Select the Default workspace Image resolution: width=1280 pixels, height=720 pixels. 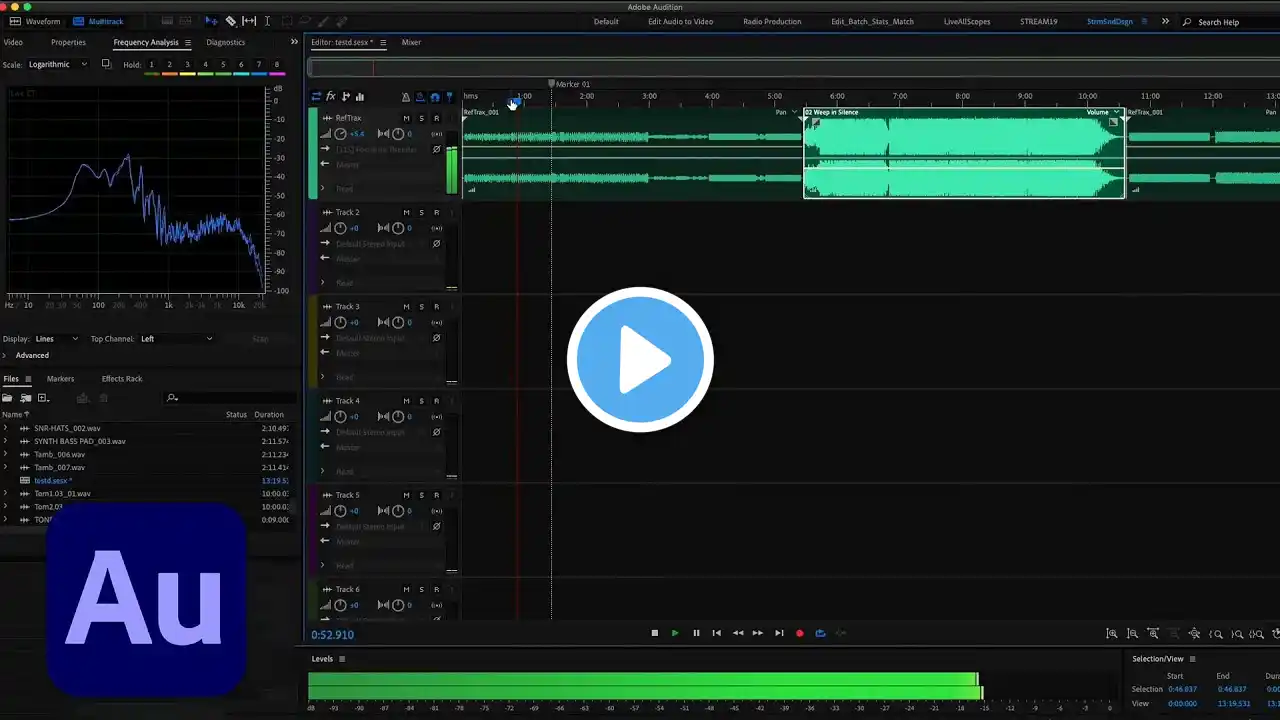click(x=606, y=21)
